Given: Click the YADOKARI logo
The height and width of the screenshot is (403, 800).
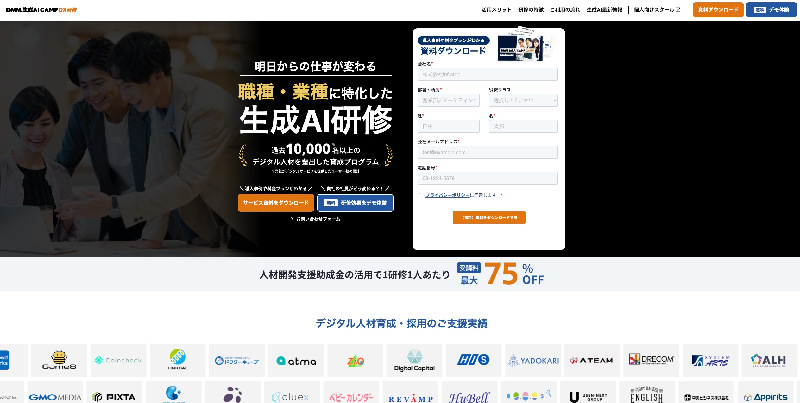Looking at the screenshot, I should tap(531, 360).
